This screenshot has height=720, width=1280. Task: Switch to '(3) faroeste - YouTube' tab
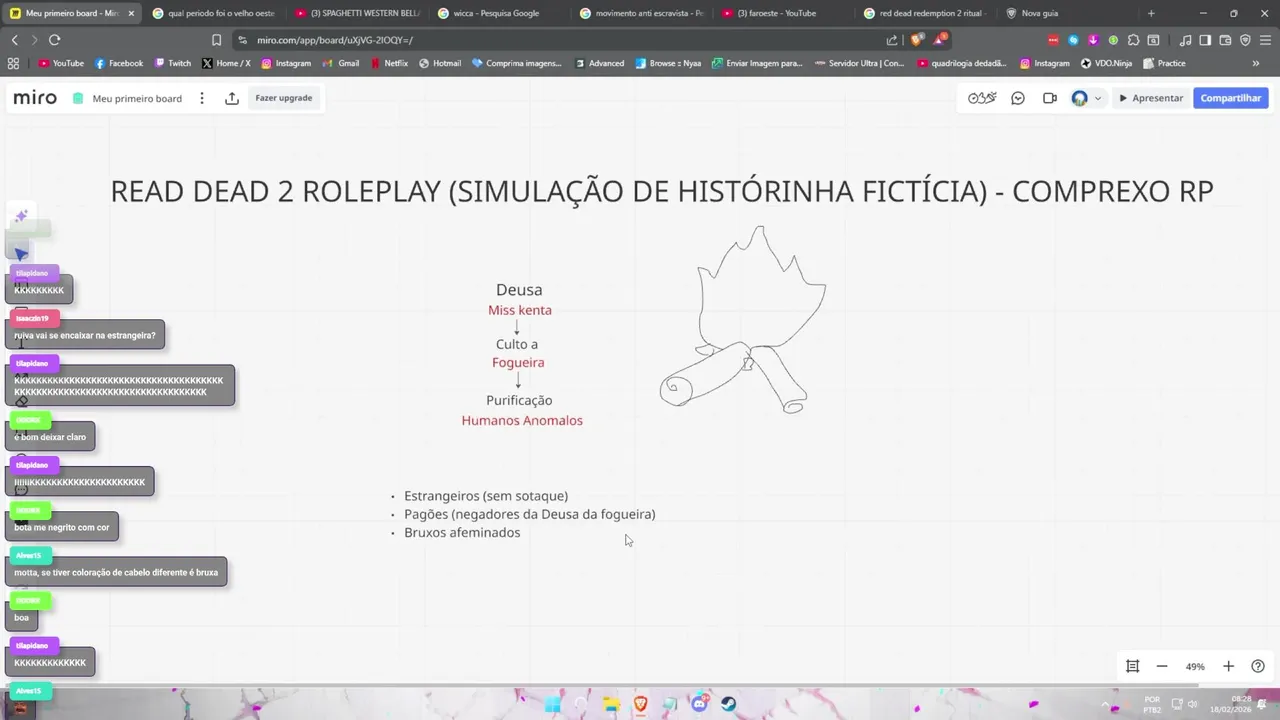click(x=784, y=13)
